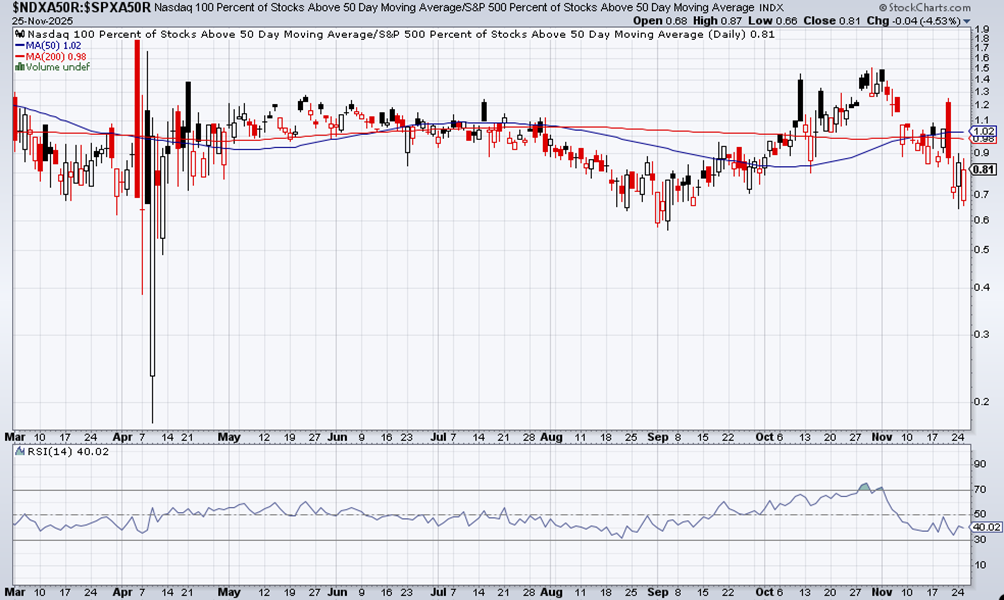Click the green Volume bars icon in legend
The image size is (1004, 600).
pos(19,67)
